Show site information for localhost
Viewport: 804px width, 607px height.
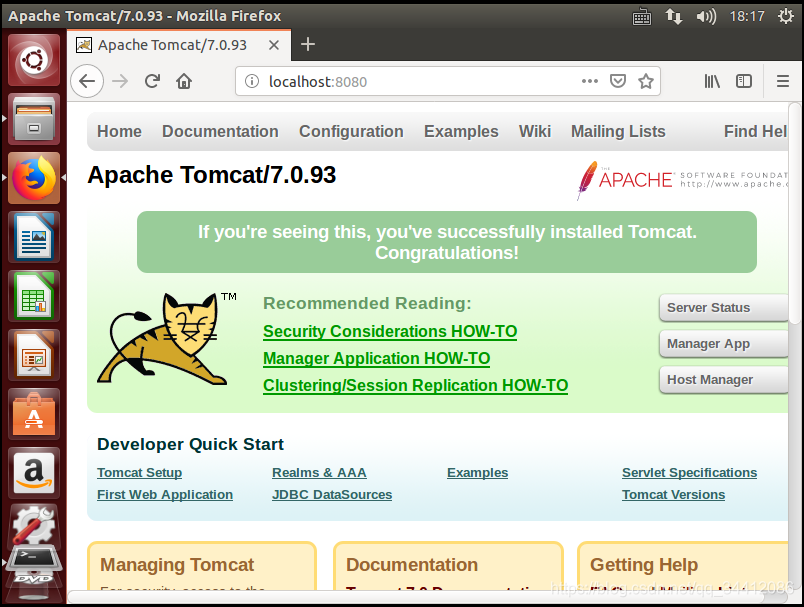pos(252,81)
